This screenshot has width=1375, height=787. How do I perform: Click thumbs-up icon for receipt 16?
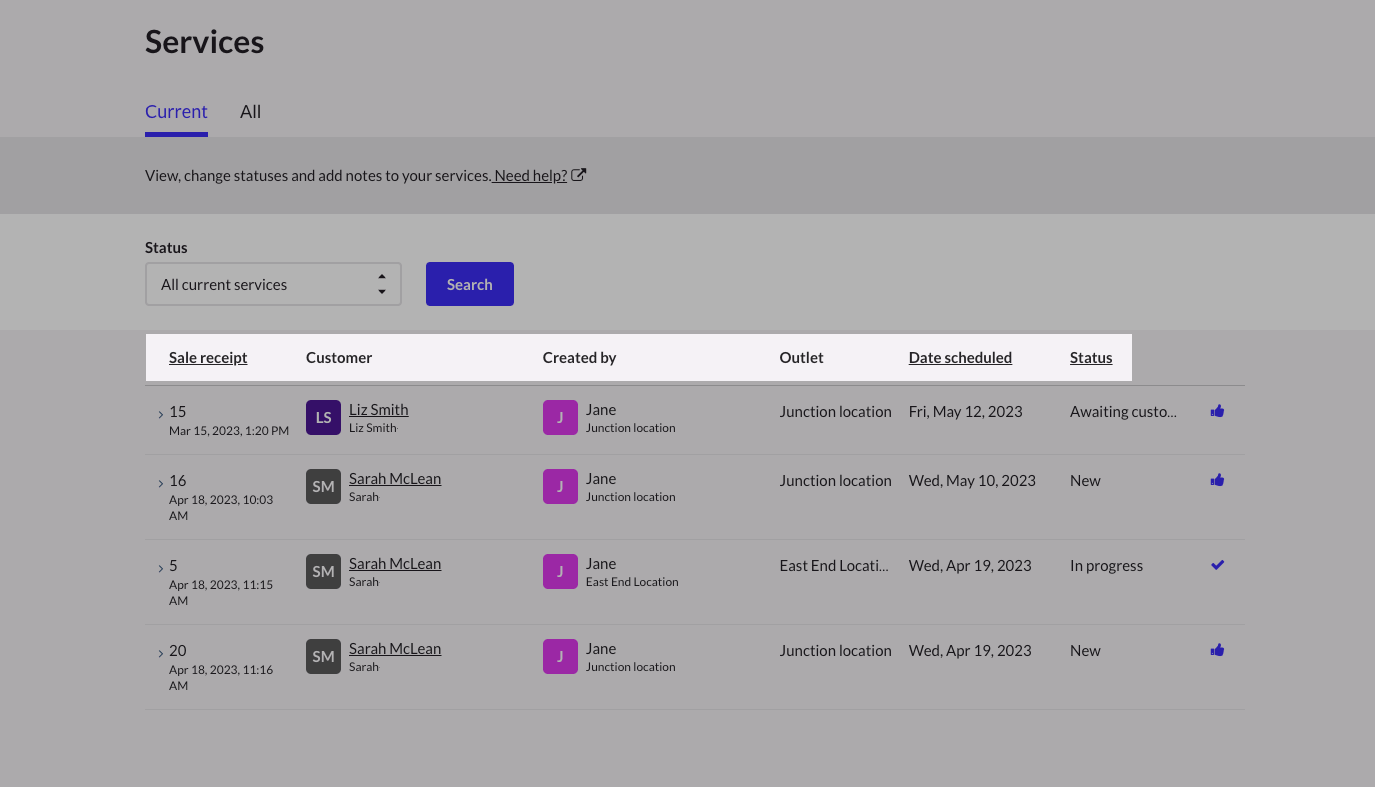pos(1217,480)
